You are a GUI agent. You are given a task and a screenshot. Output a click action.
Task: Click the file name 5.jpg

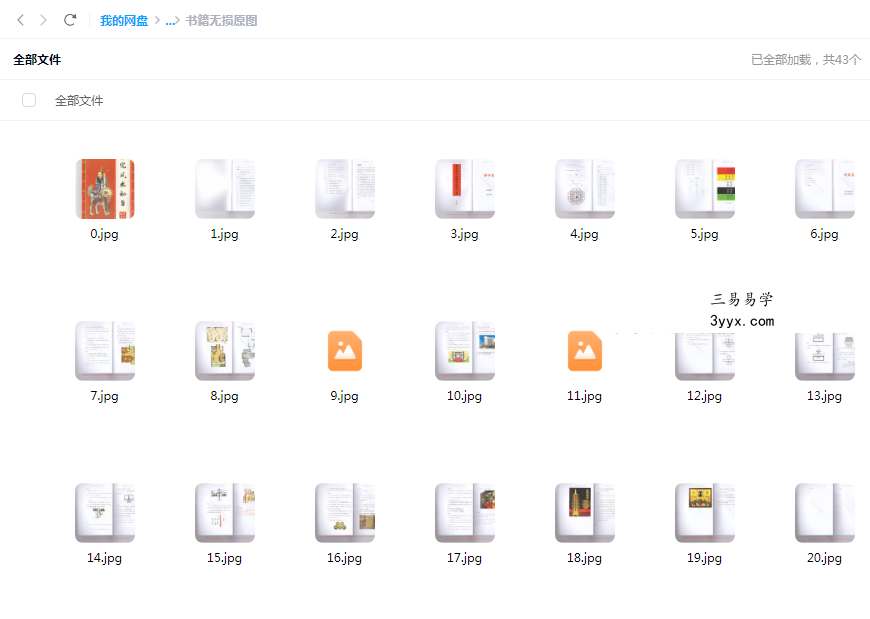click(705, 234)
